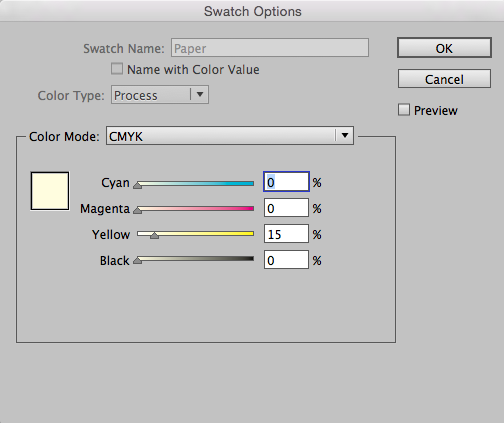This screenshot has width=504, height=423.
Task: Click the Cancel button
Action: (444, 79)
